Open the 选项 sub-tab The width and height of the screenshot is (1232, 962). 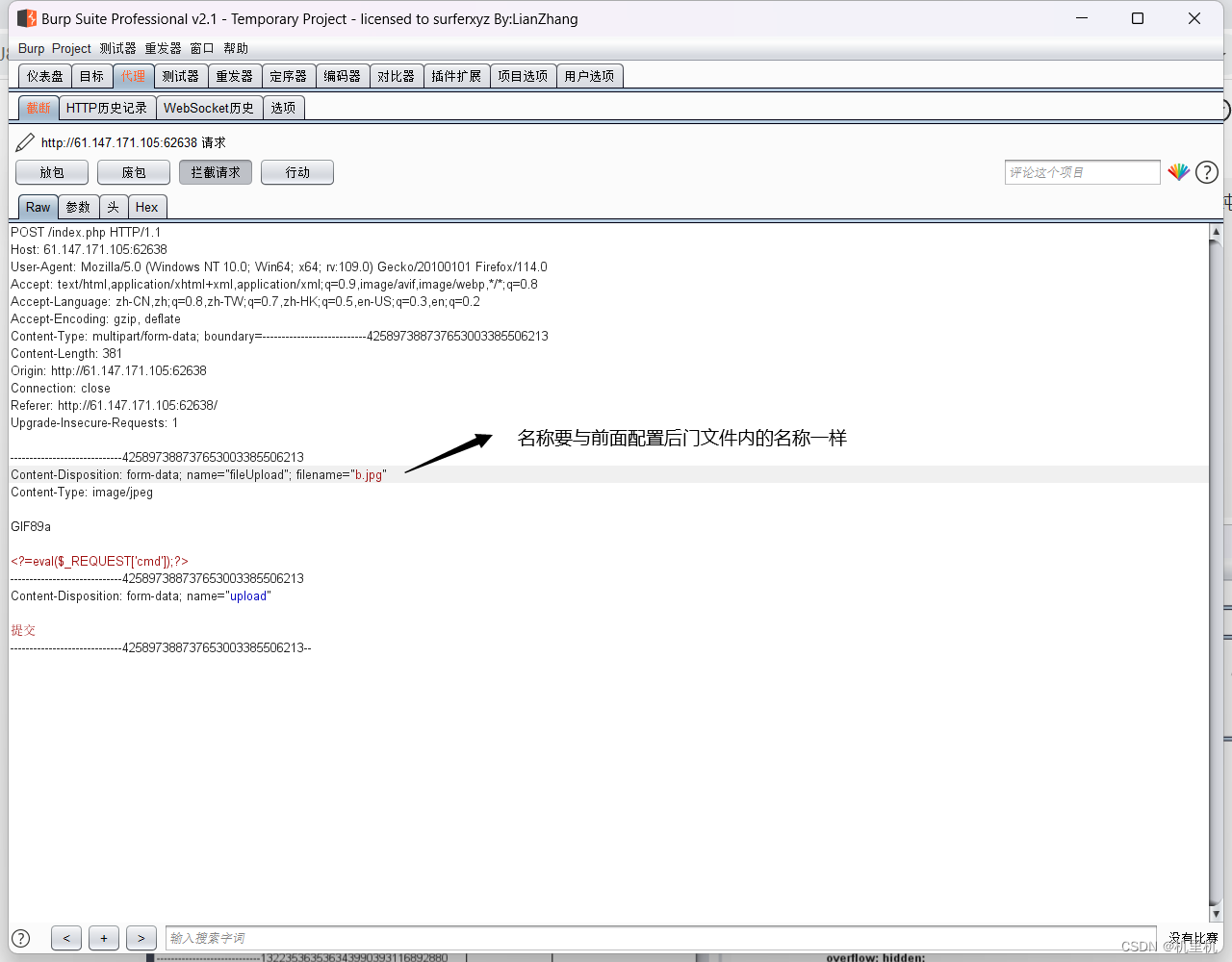pyautogui.click(x=284, y=108)
